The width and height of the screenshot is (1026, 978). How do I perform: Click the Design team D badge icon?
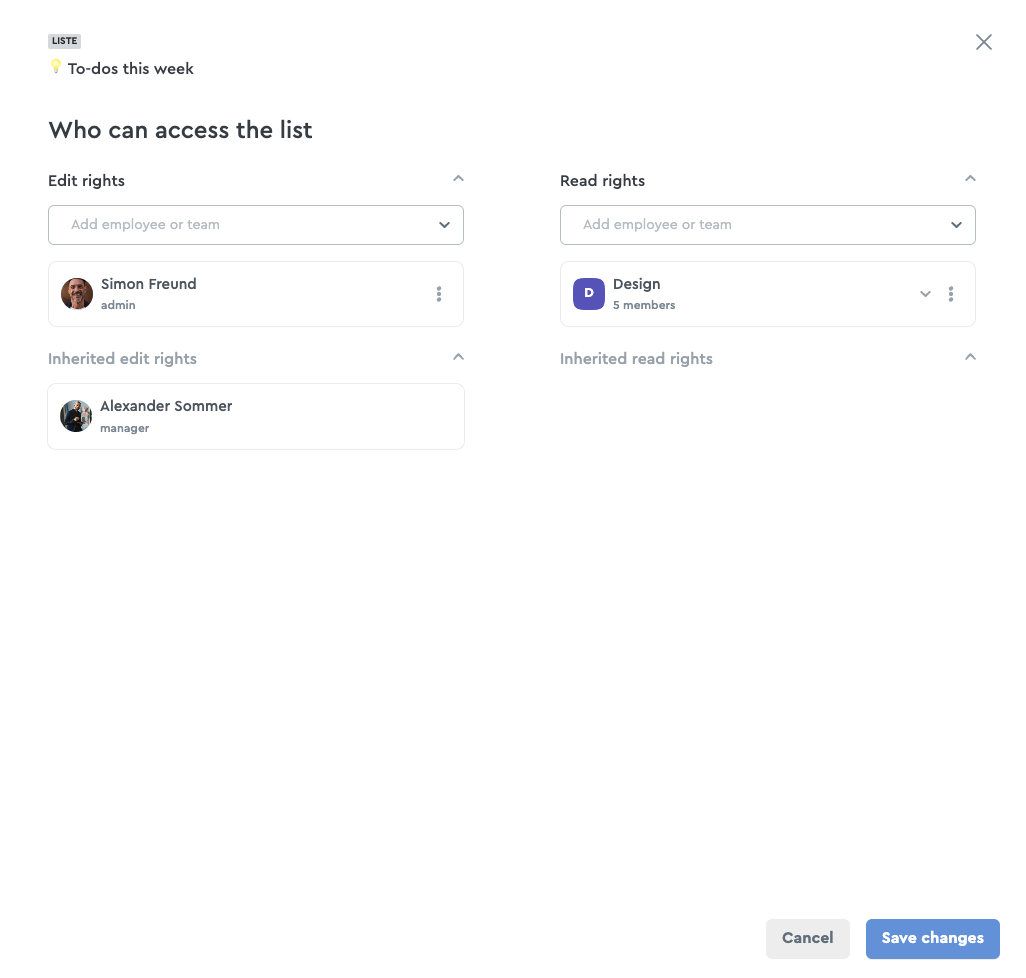click(589, 294)
